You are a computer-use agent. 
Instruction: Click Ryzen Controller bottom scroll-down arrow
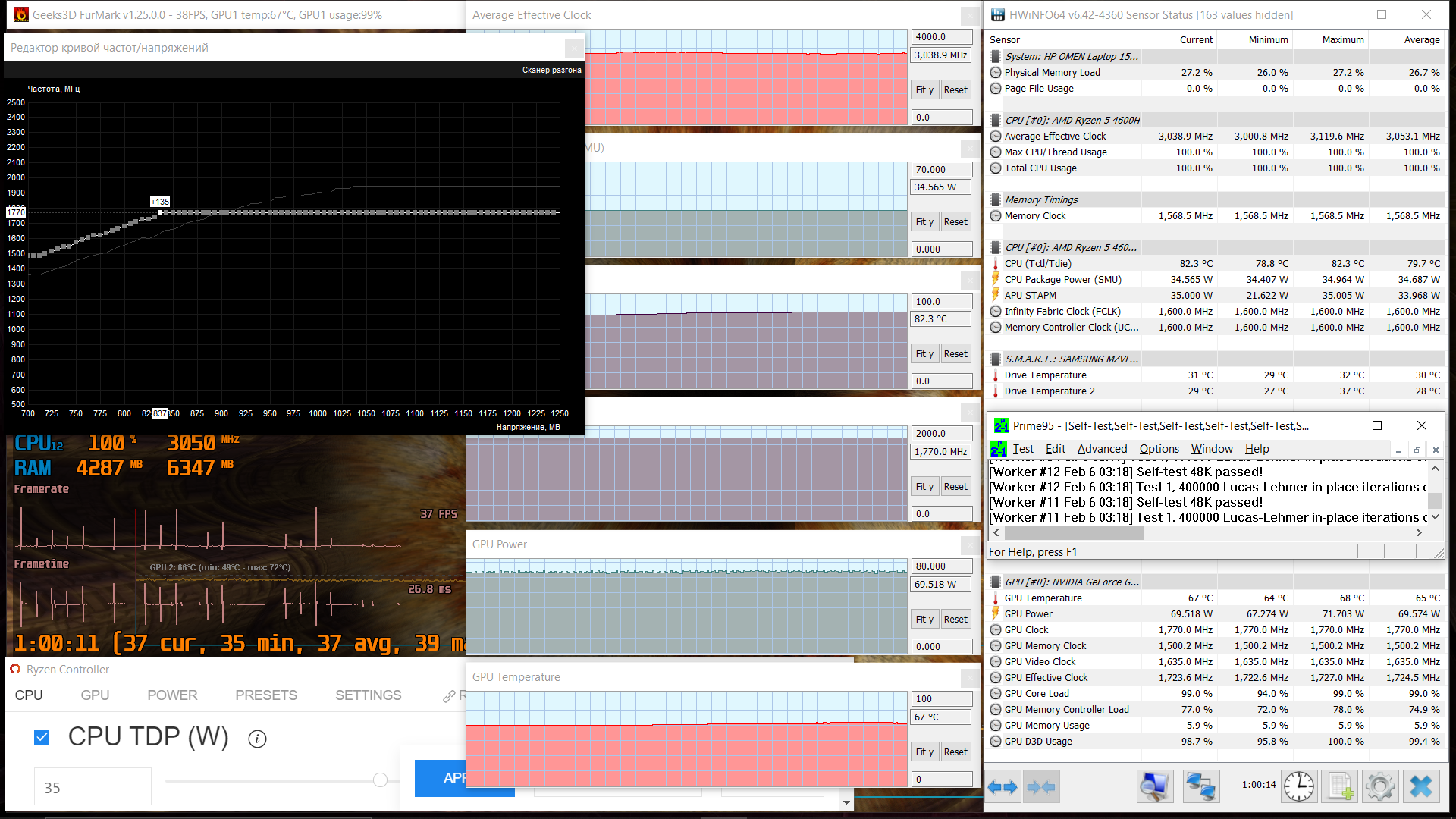846,802
